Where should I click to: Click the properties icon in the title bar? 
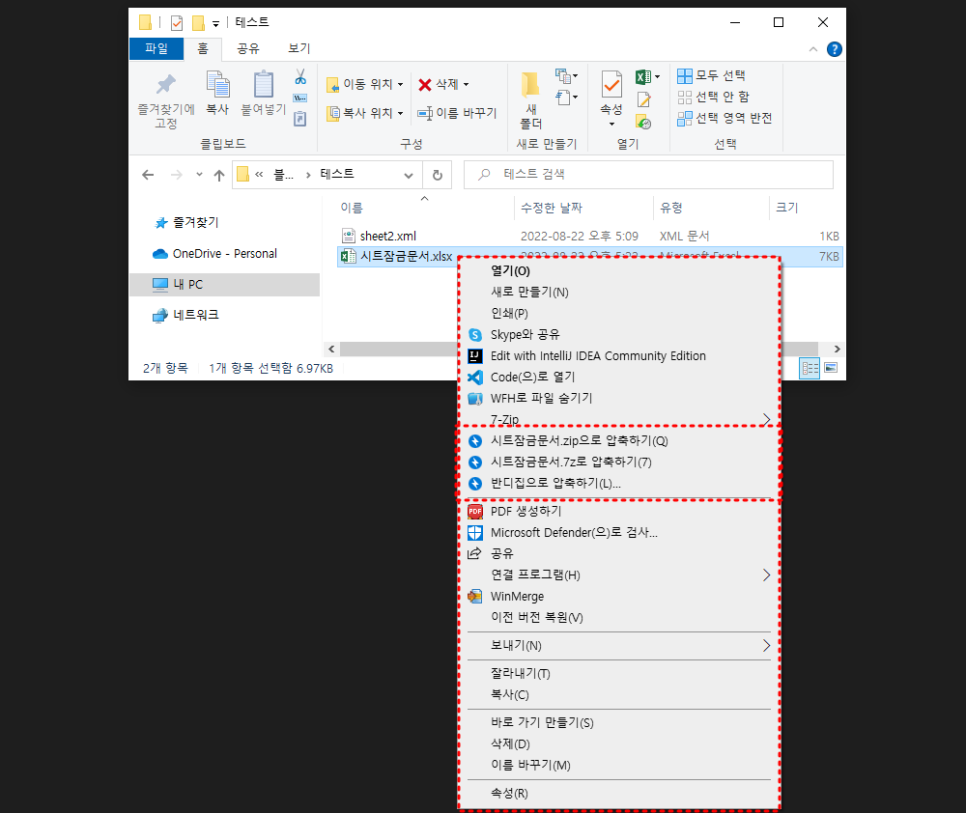coord(177,23)
